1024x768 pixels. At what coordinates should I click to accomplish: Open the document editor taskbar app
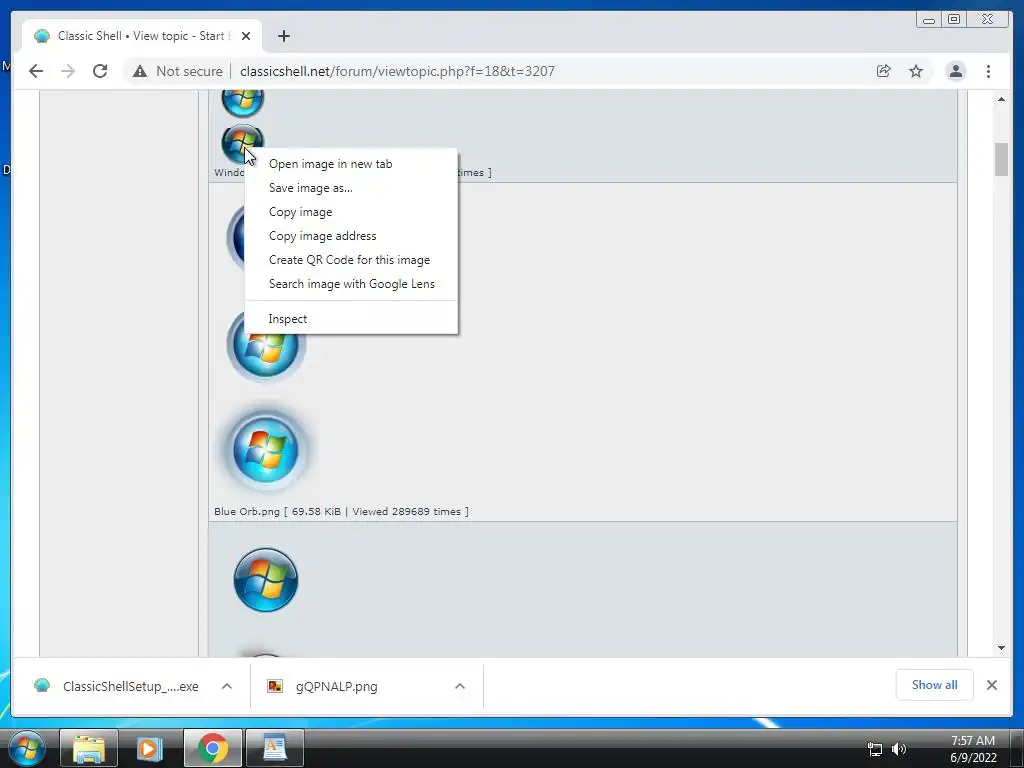[x=275, y=748]
